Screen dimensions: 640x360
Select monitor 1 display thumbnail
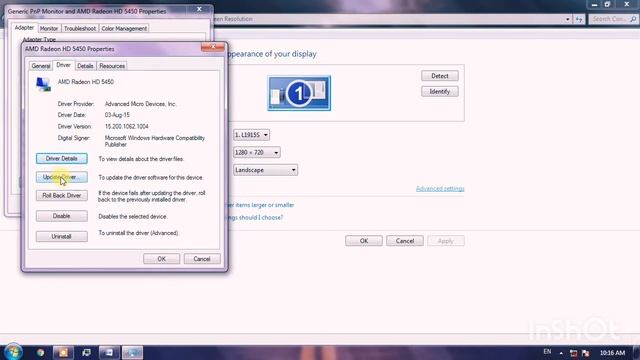pos(299,93)
